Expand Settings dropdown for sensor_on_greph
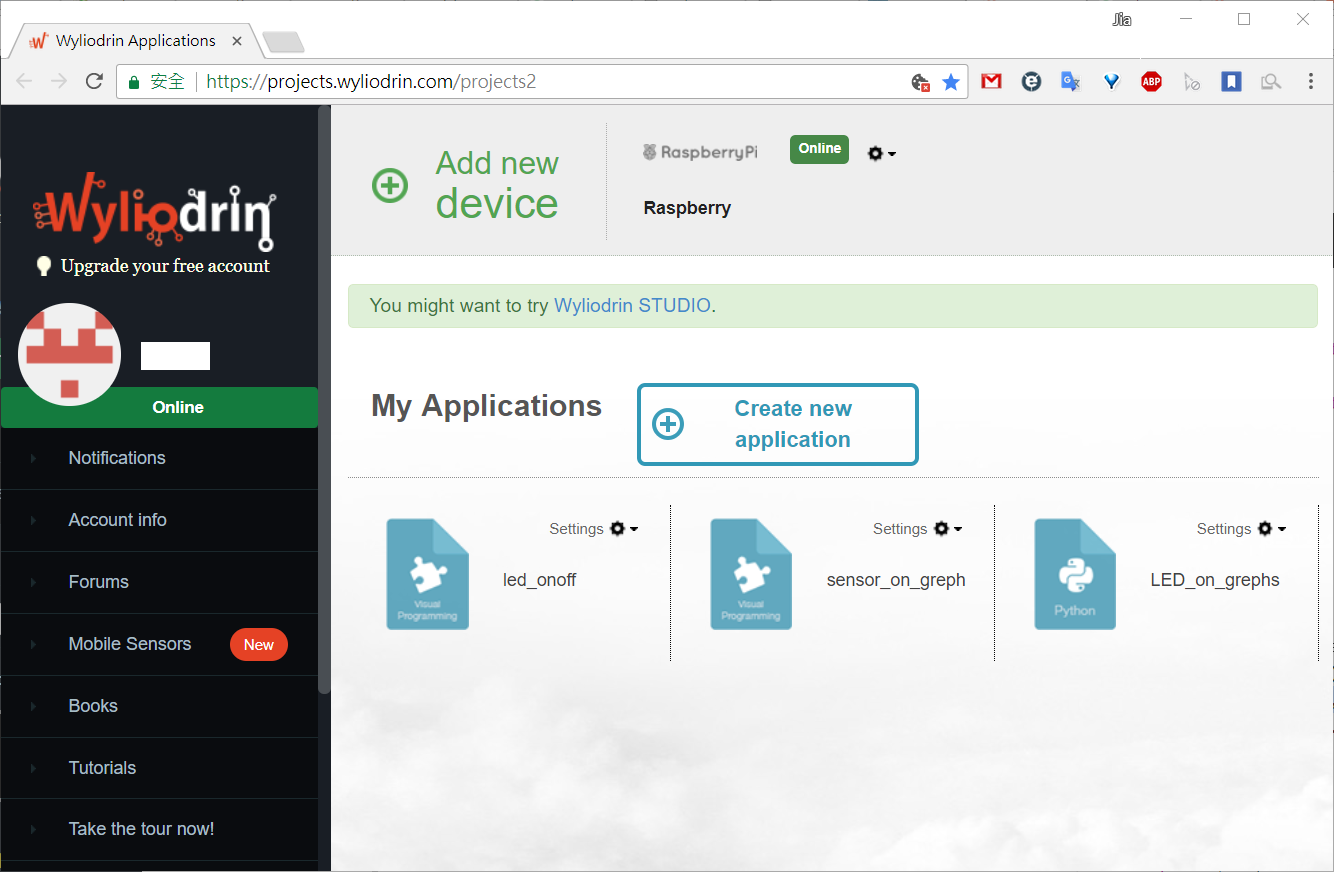This screenshot has height=872, width=1334. tap(918, 529)
